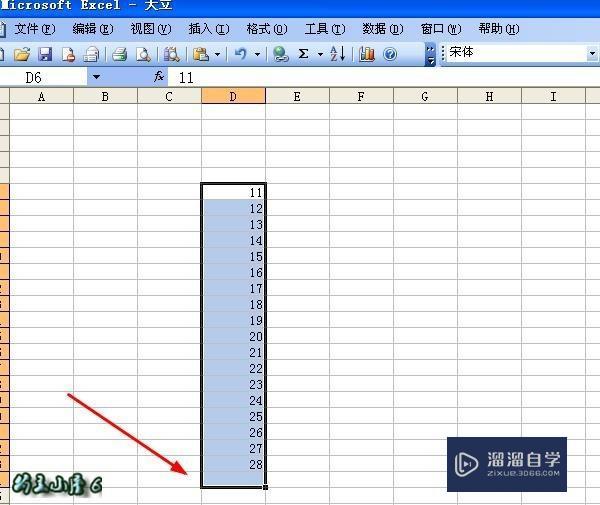This screenshot has height=505, width=600.
Task: Click the Save floppy disk icon
Action: [45, 54]
